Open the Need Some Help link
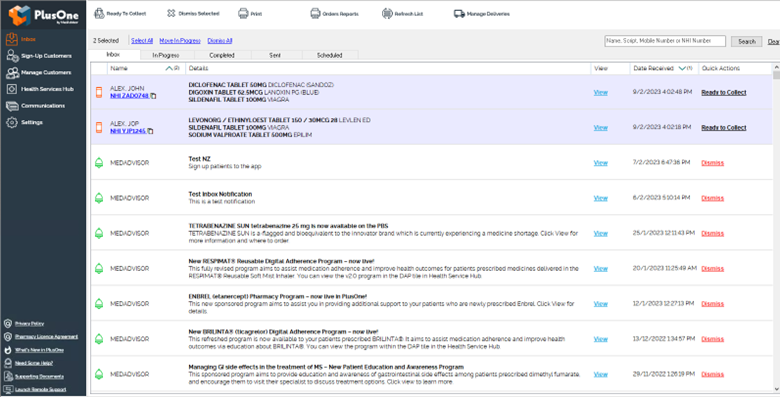Screen dimensions: 780x397 pos(34,363)
